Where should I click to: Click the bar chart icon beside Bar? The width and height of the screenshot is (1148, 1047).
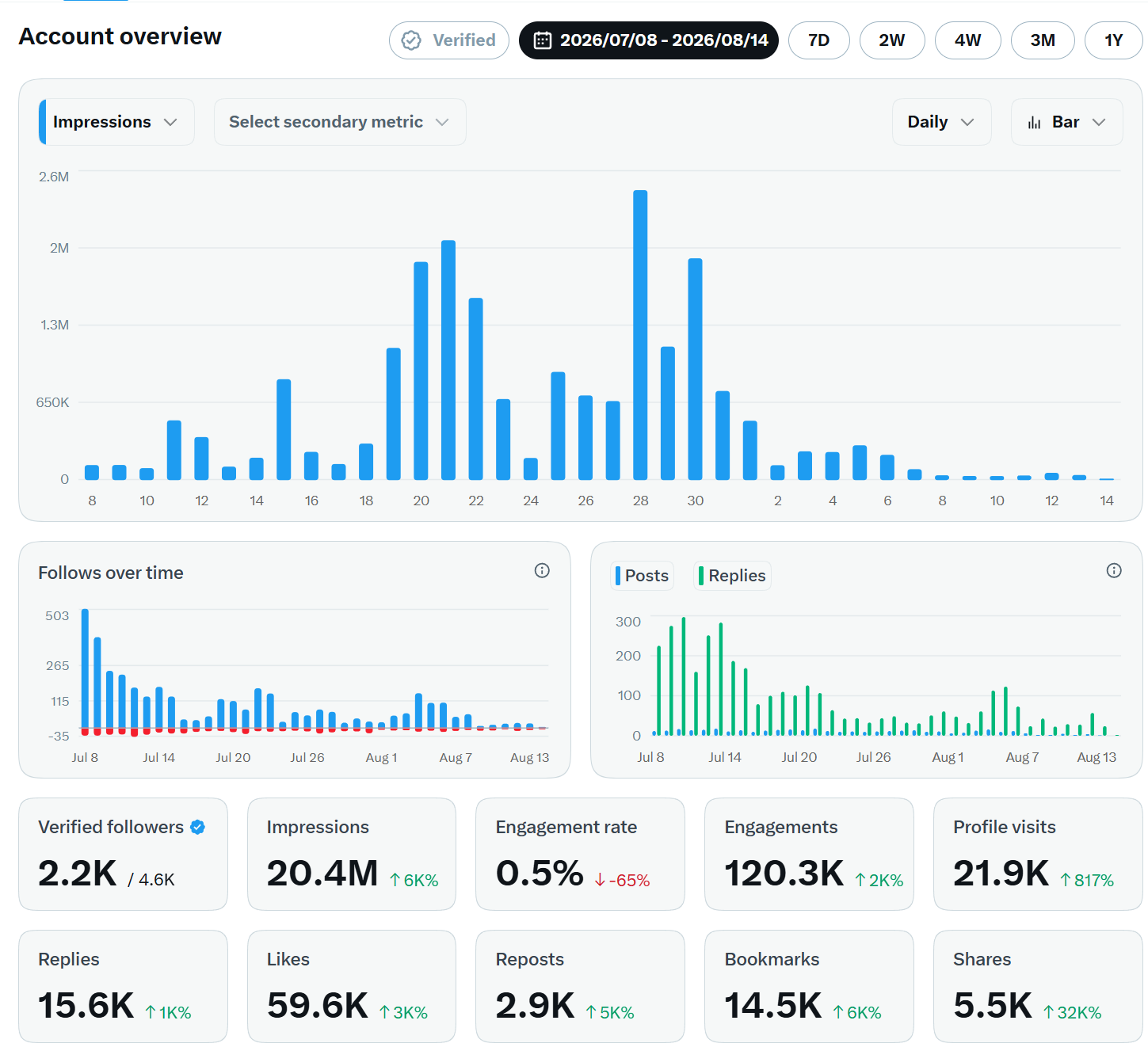click(1034, 122)
